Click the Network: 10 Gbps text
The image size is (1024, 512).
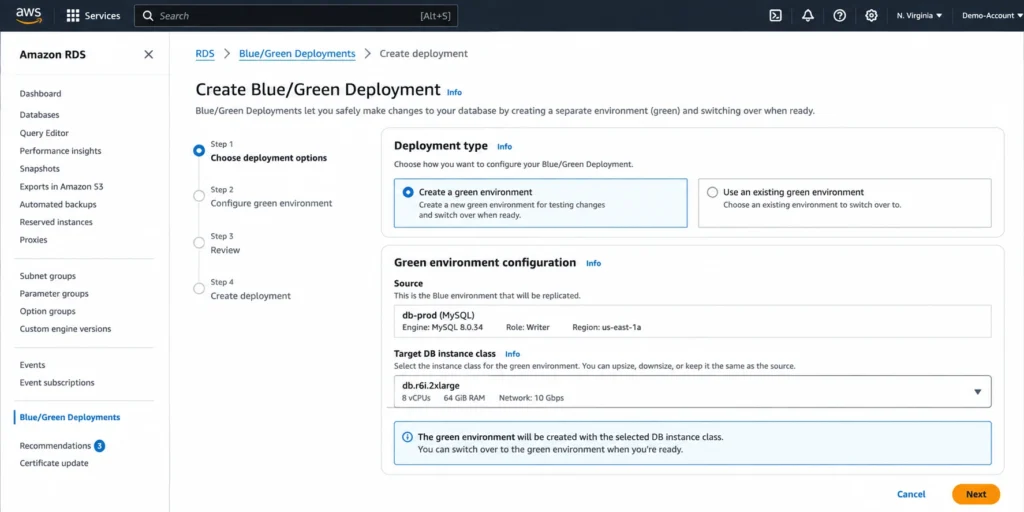point(532,398)
